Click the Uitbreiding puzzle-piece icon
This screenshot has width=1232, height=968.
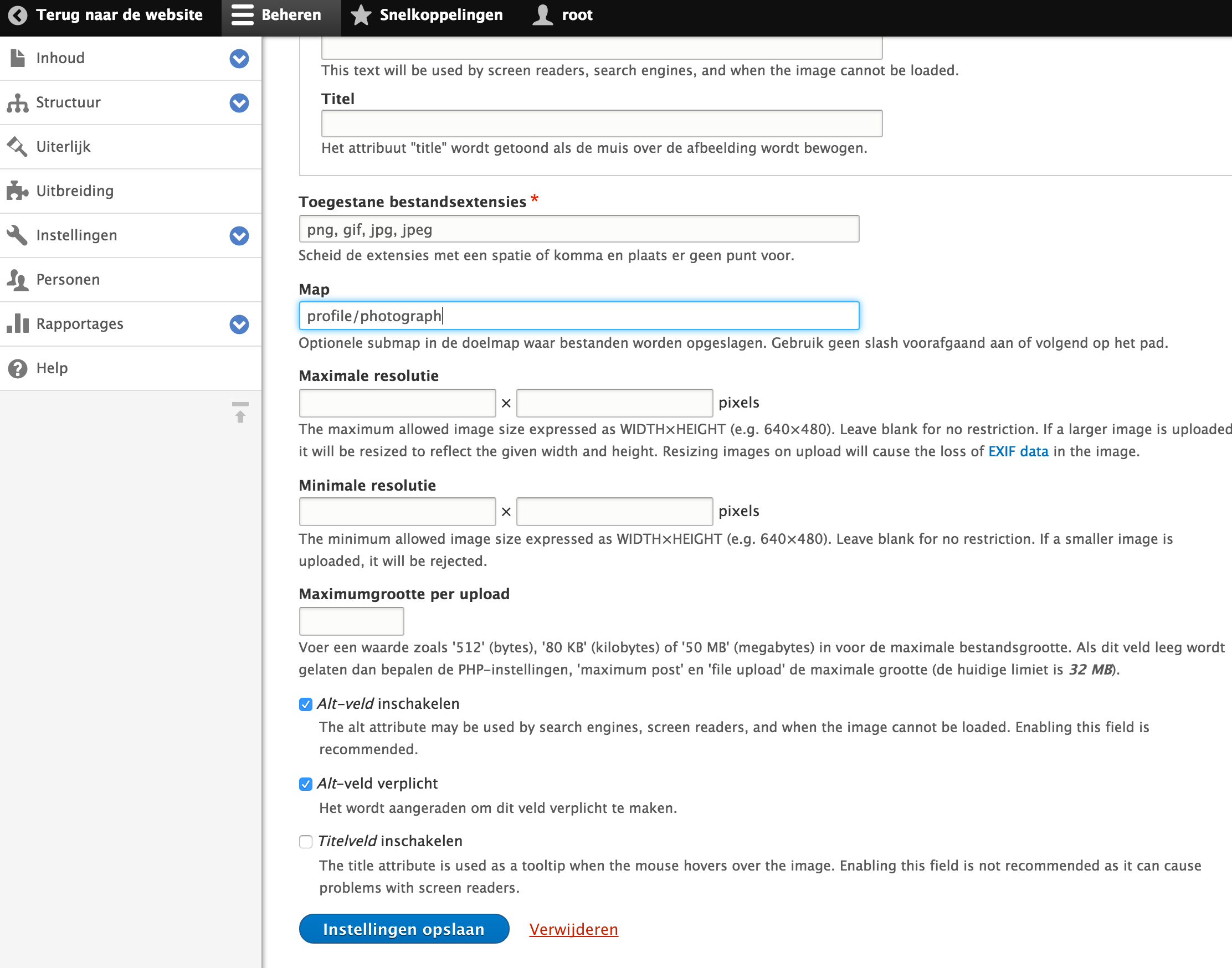click(17, 191)
